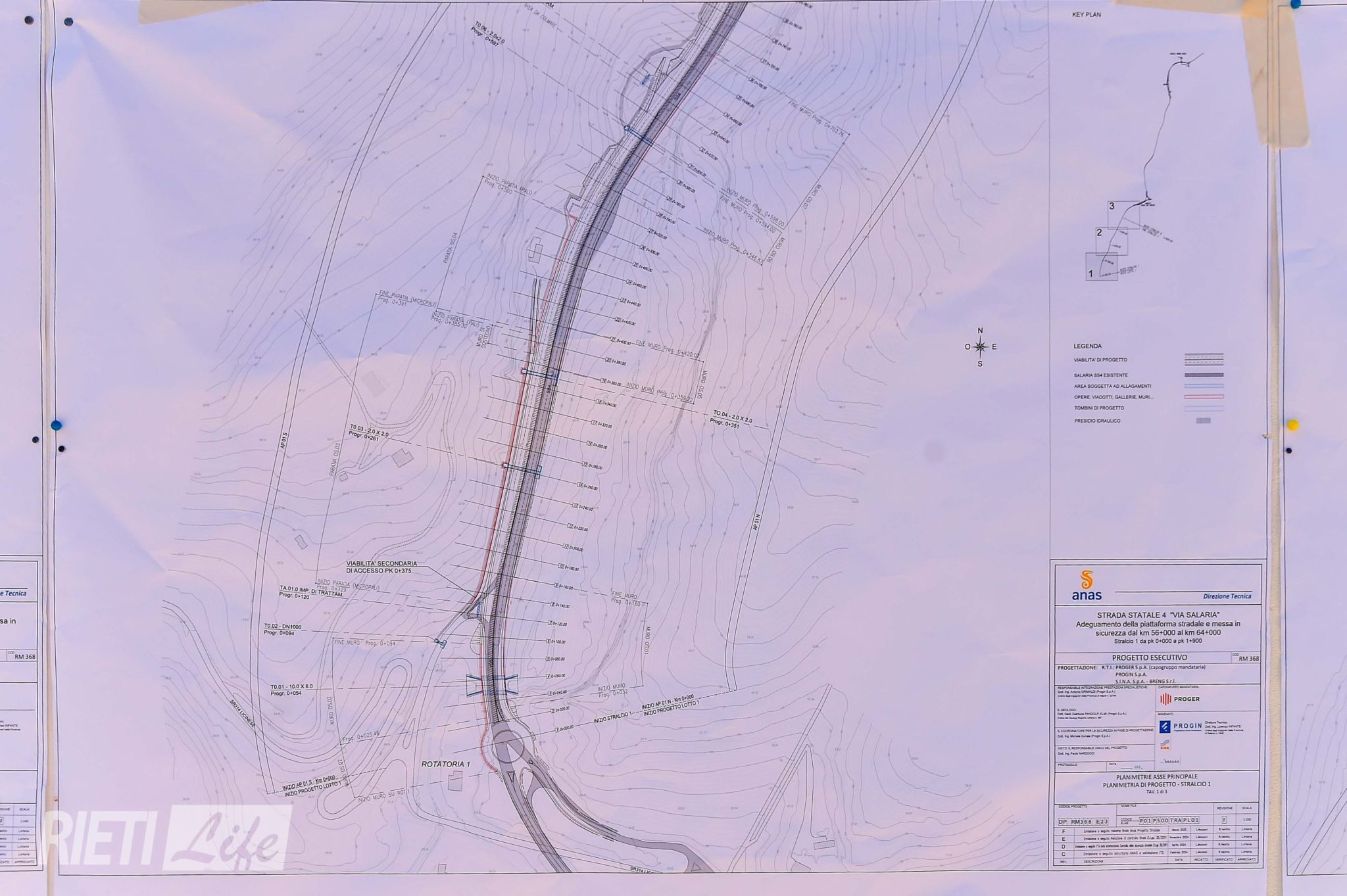
Task: Select box 2 in the key plan
Action: pyautogui.click(x=1112, y=240)
